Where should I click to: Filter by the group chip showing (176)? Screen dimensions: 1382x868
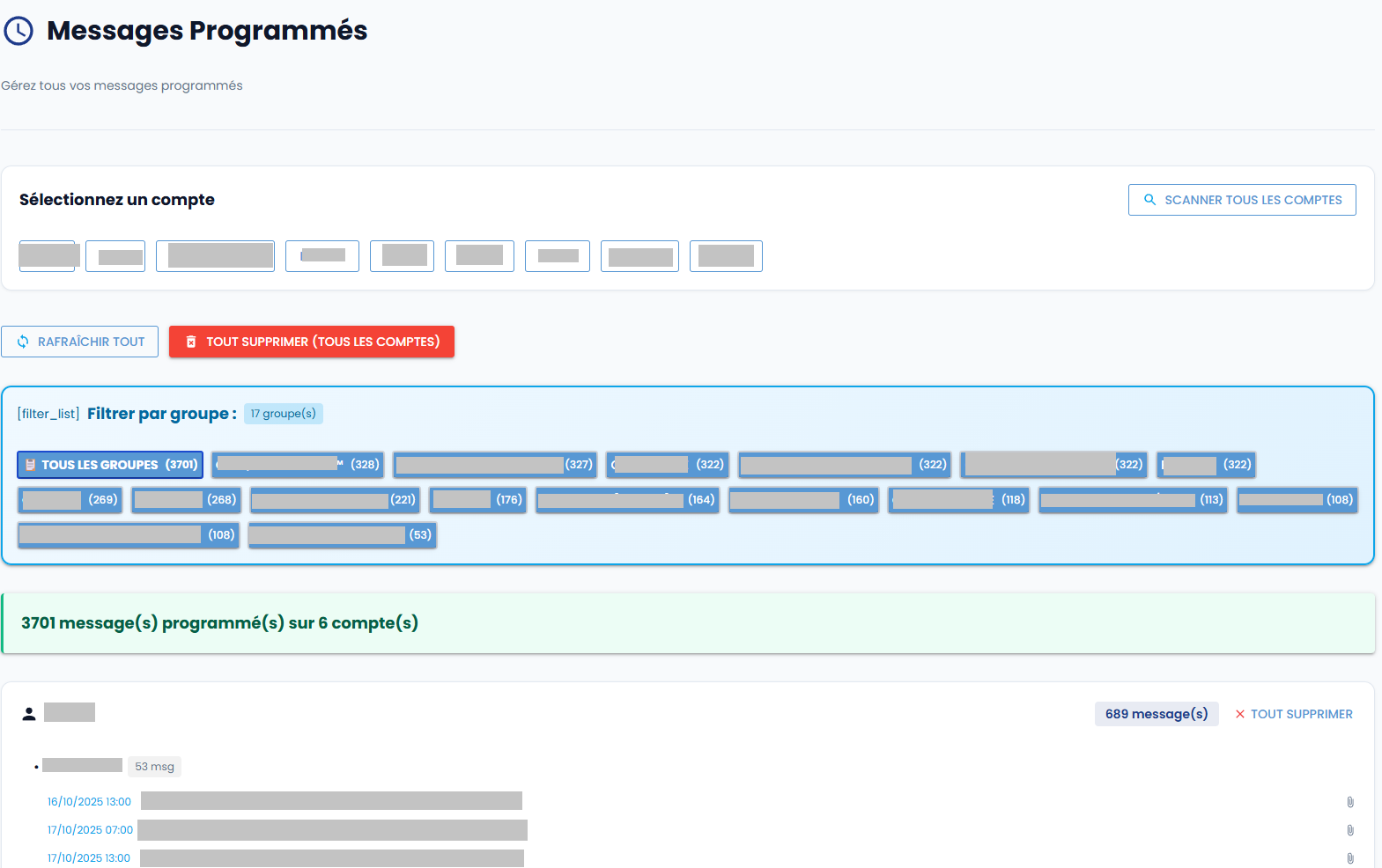click(x=477, y=500)
